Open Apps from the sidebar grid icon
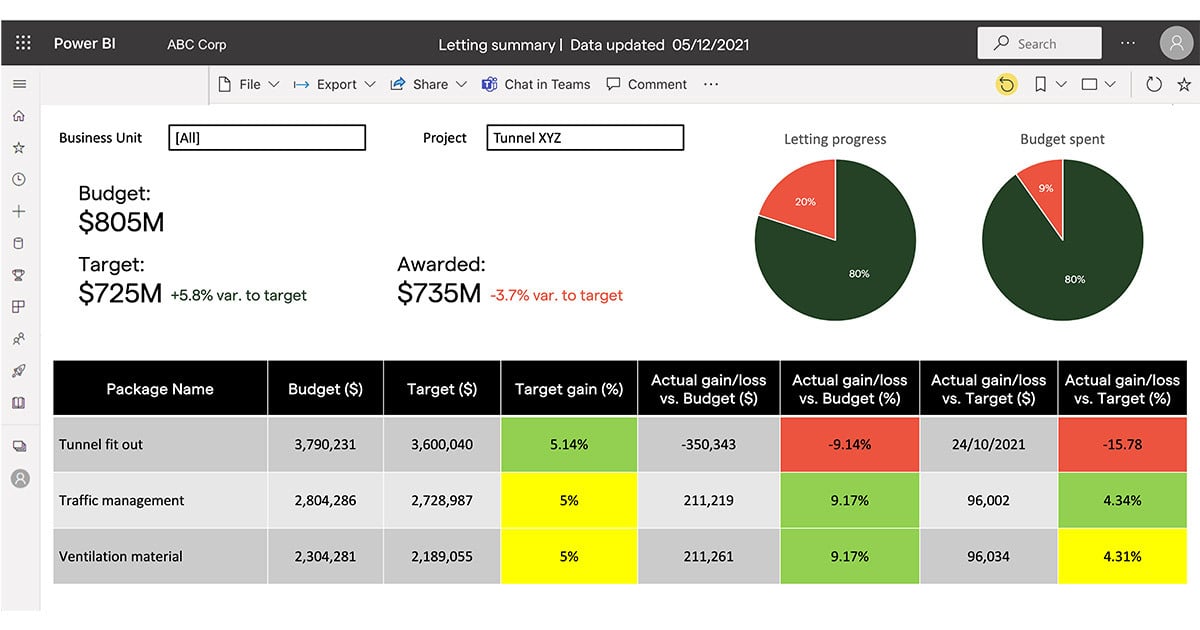The width and height of the screenshot is (1200, 630). [x=19, y=307]
